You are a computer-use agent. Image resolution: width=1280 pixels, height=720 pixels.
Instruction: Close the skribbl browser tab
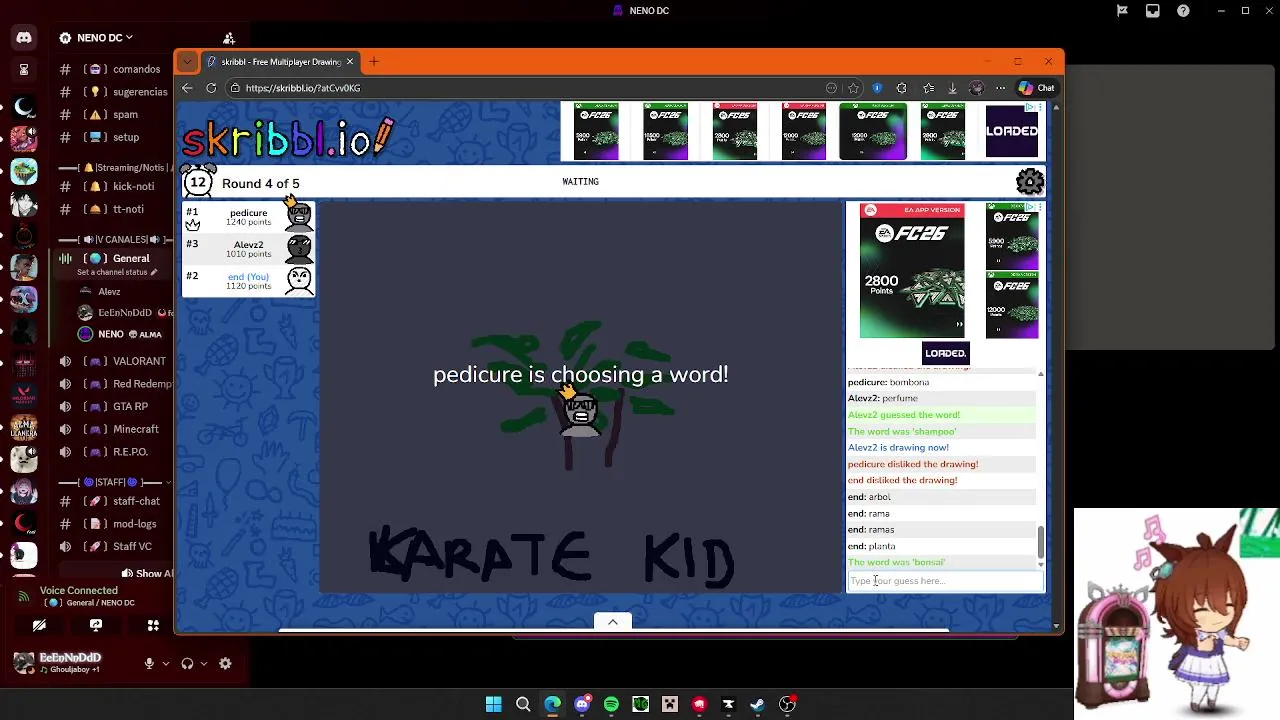coord(349,62)
